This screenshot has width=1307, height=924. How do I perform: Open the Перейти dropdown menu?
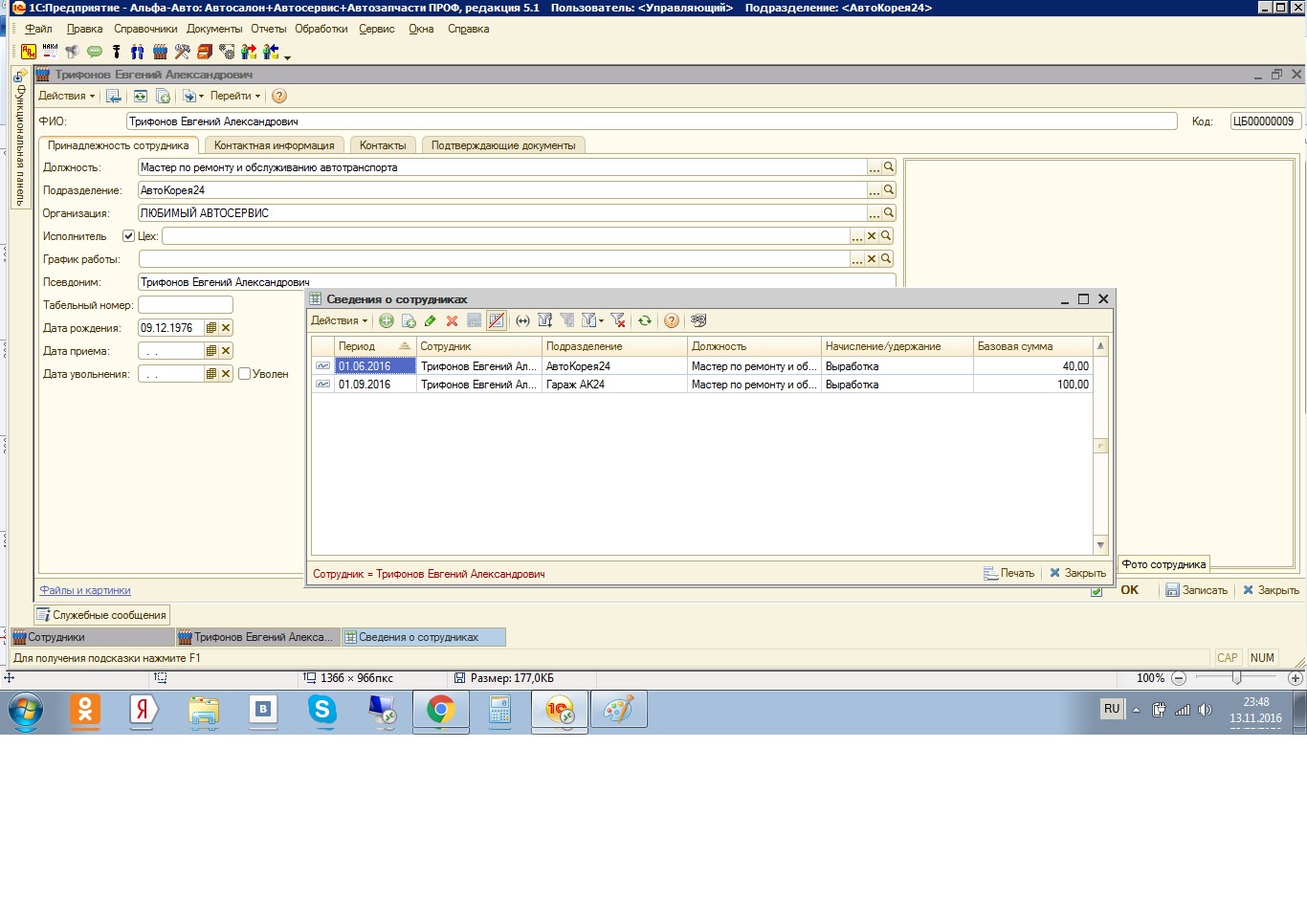235,96
